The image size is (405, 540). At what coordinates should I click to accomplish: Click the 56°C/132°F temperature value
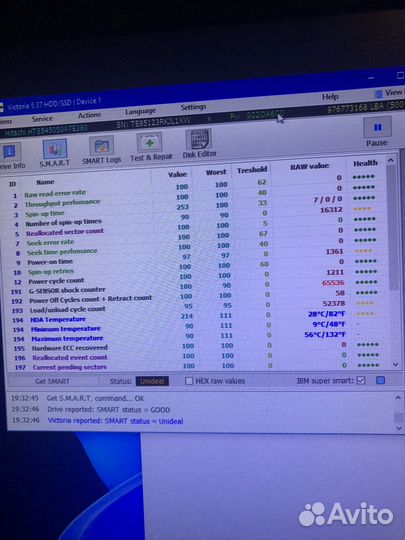(325, 334)
